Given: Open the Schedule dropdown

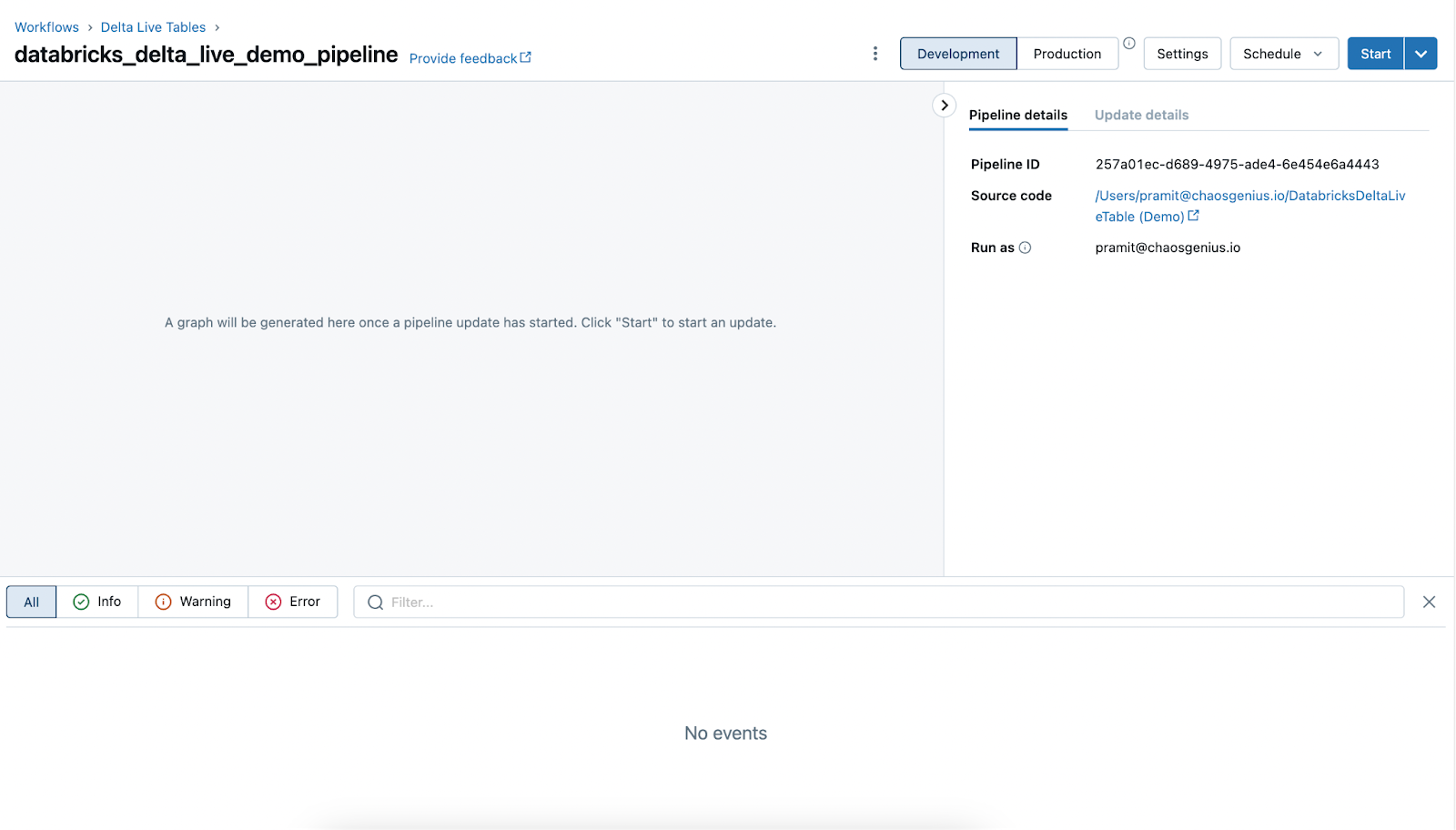Looking at the screenshot, I should (x=1283, y=53).
